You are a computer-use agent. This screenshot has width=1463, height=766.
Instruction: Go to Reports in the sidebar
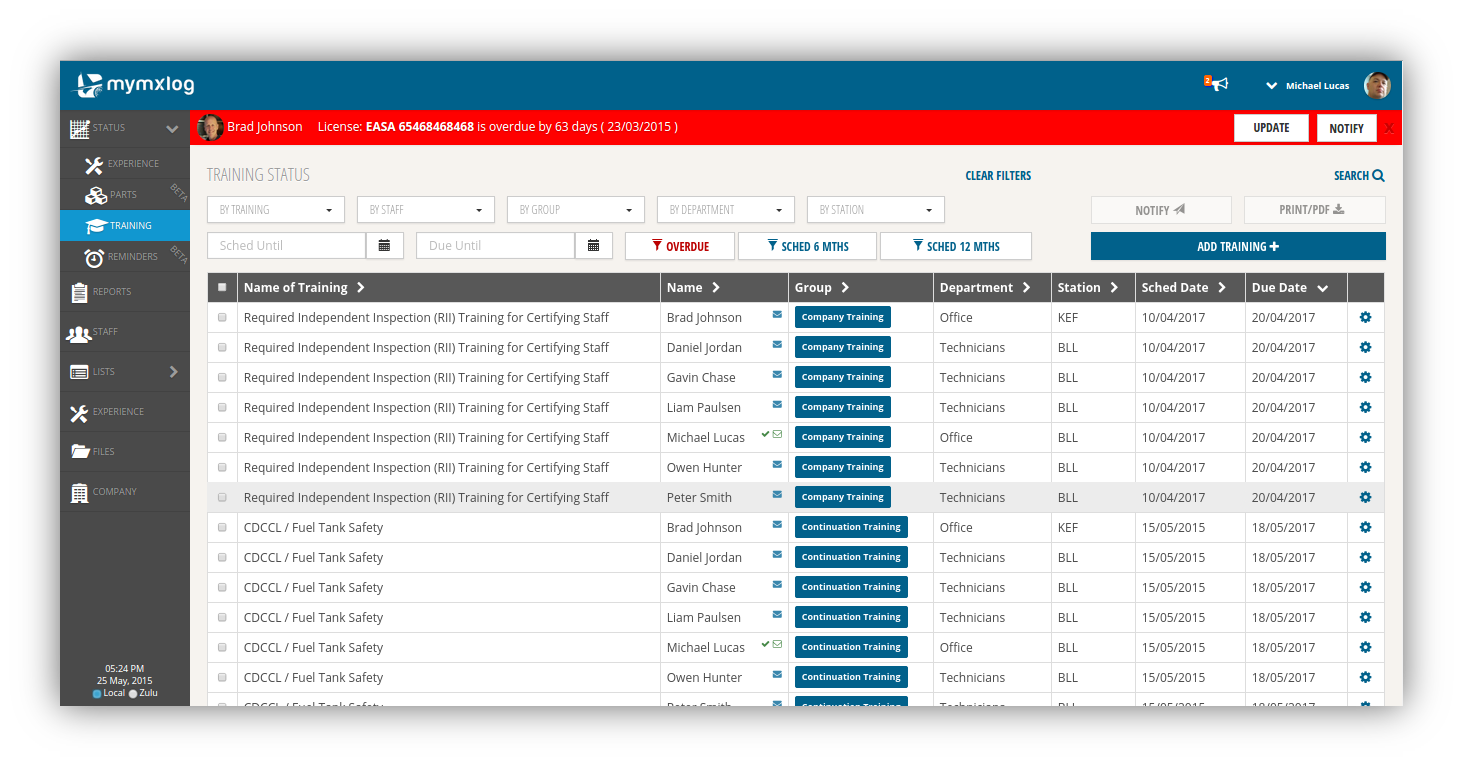click(x=111, y=292)
